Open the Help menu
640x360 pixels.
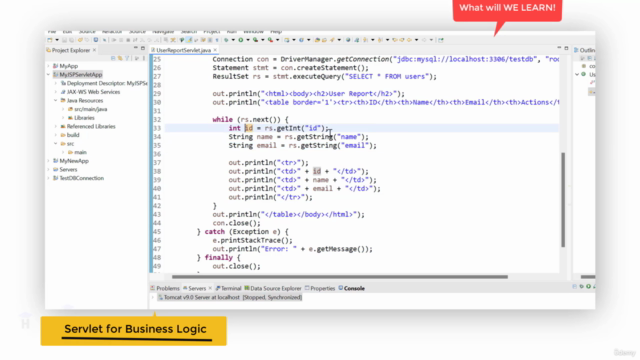(x=276, y=31)
